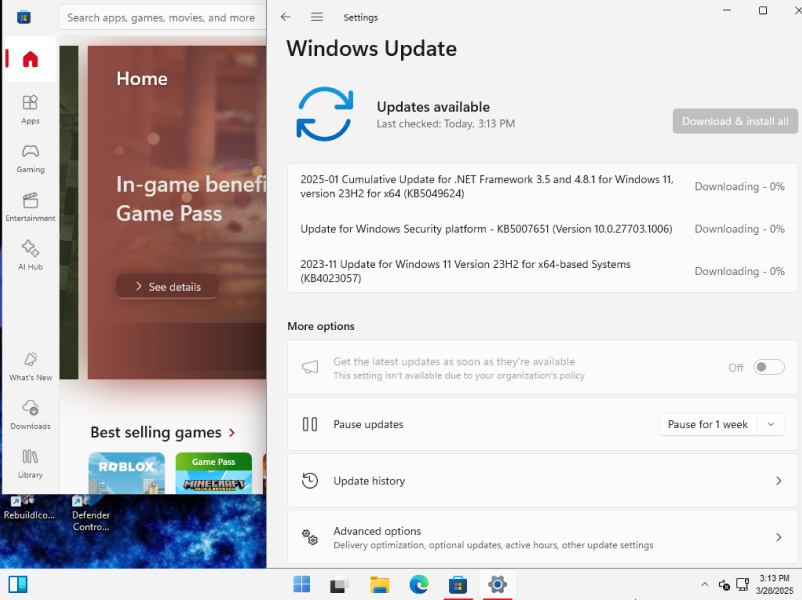This screenshot has width=802, height=600.
Task: Click the Microsoft Store search field
Action: click(x=163, y=17)
